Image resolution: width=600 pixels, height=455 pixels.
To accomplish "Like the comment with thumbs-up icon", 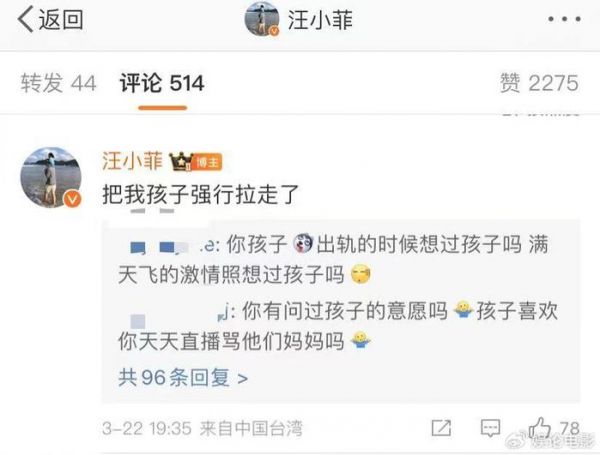I will pos(540,427).
